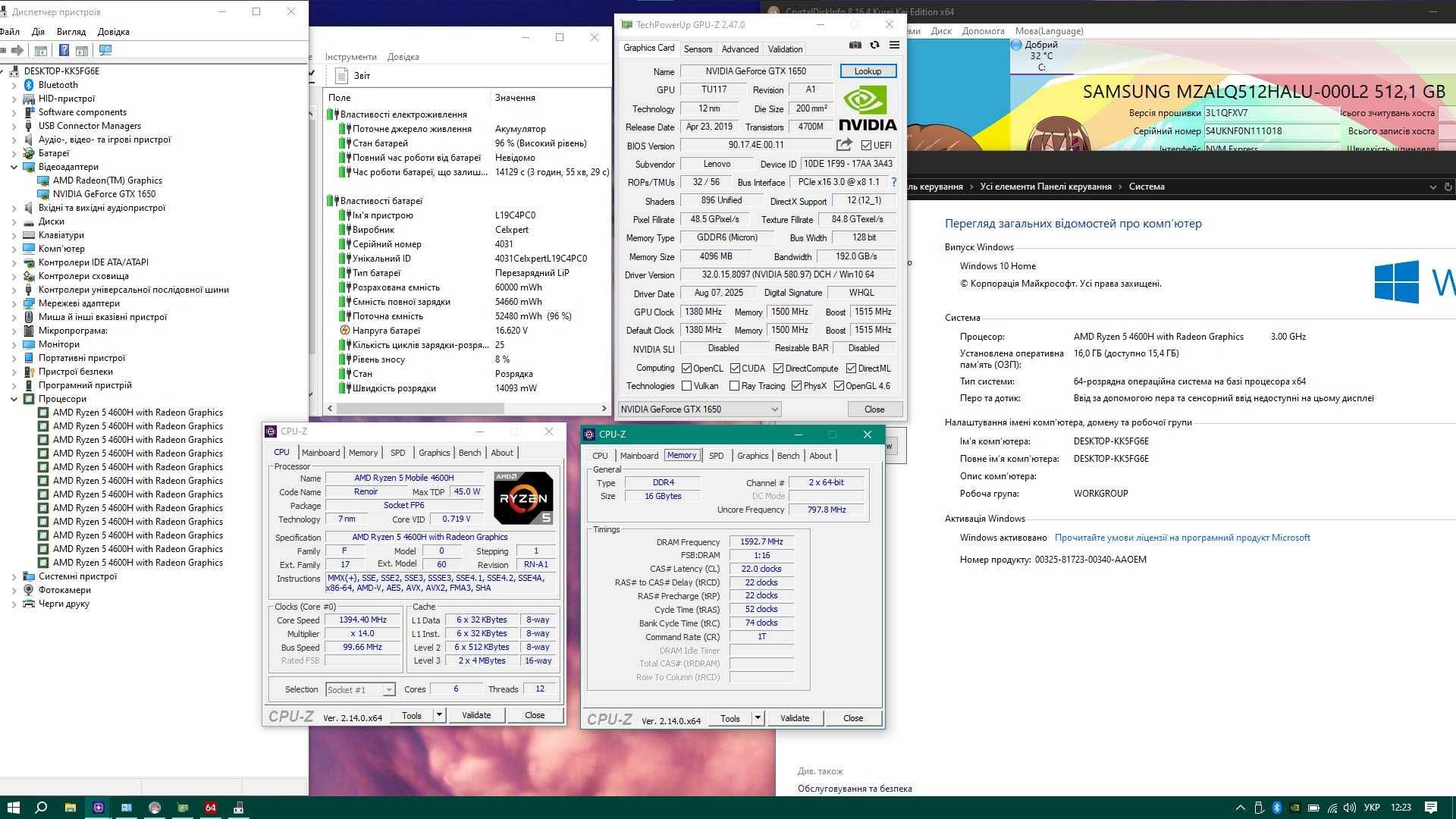The height and width of the screenshot is (819, 1456).
Task: Switch to SPD tab in CPU-Z Memory window
Action: [716, 456]
